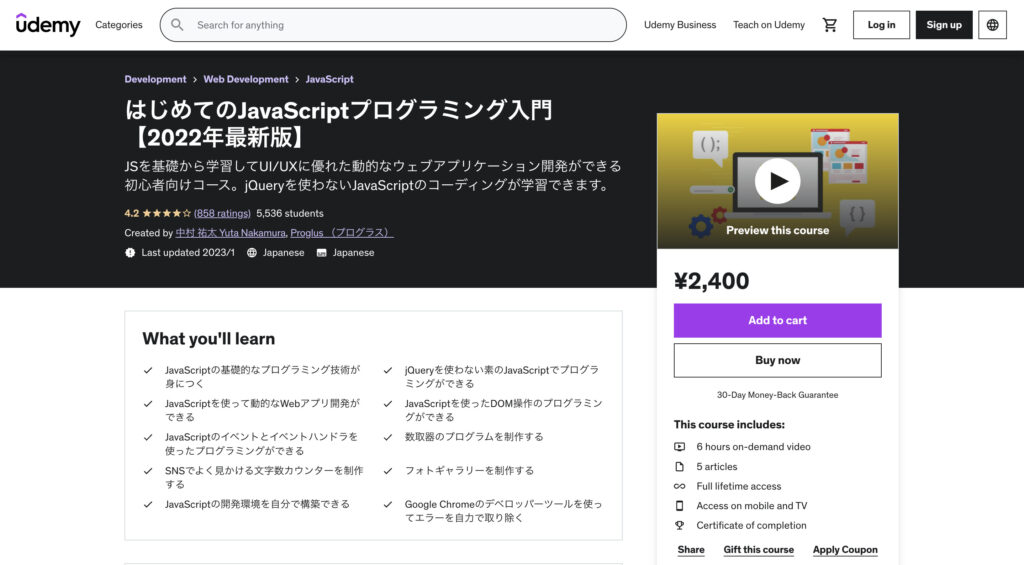Click Access on mobile and TV text
Screen dimensions: 1024x565
(x=752, y=506)
